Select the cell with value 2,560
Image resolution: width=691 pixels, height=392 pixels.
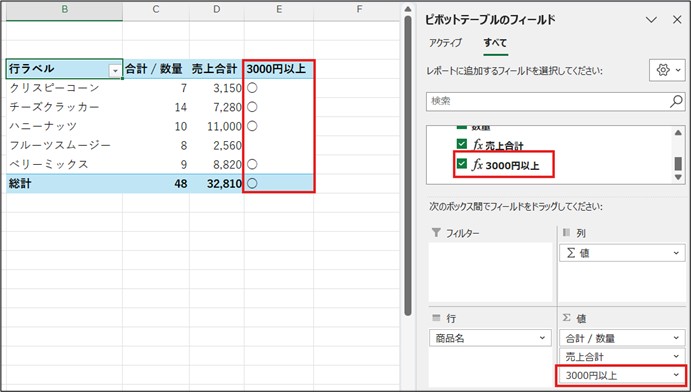click(x=217, y=145)
